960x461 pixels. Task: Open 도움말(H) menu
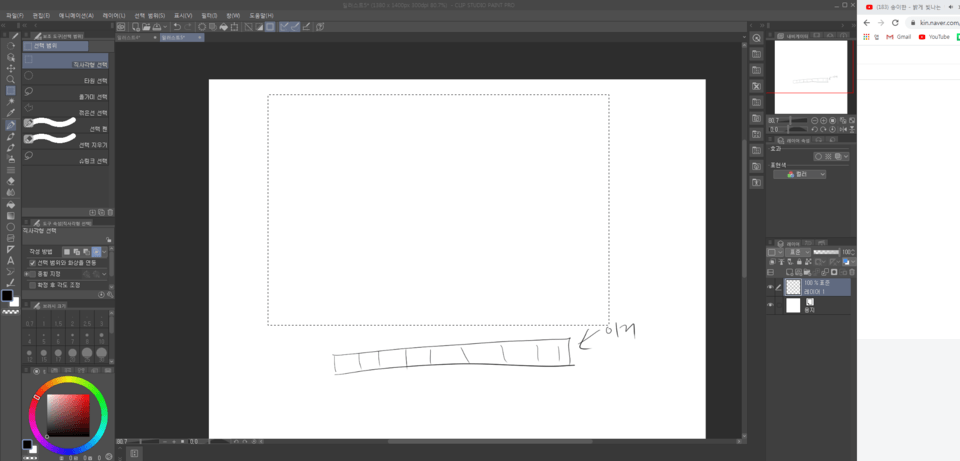click(x=261, y=15)
